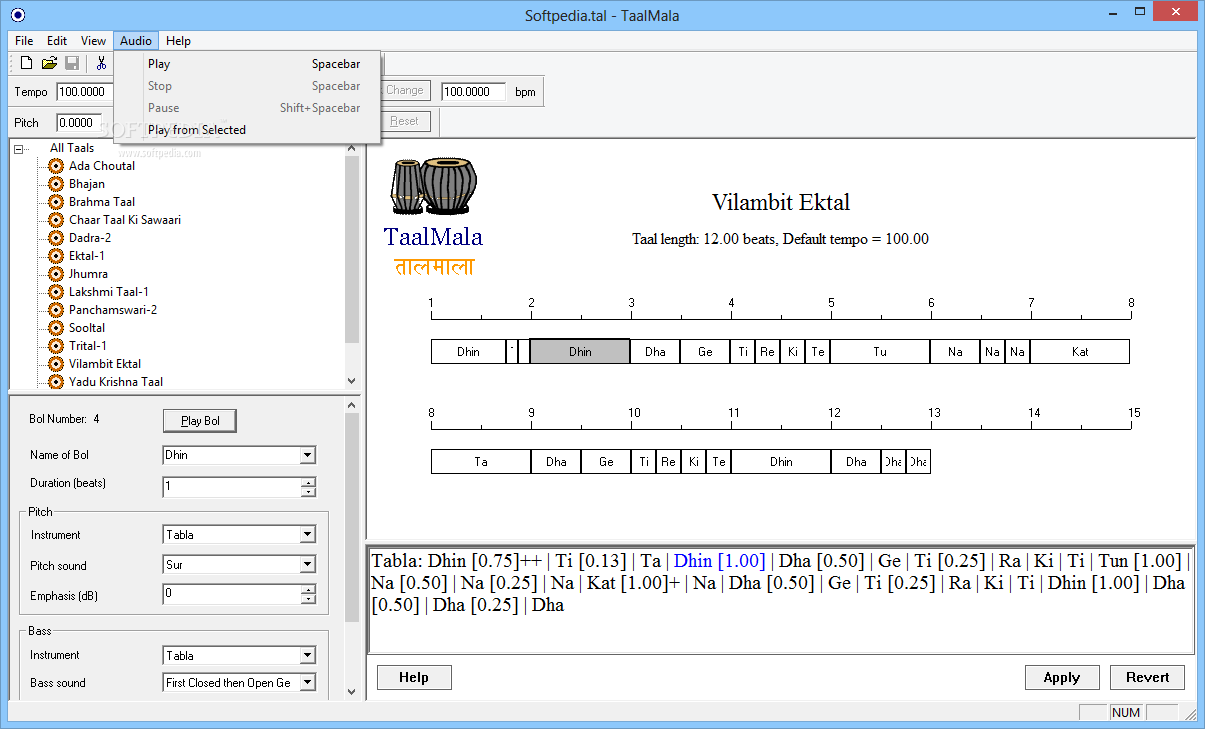
Task: Open the Edit menu
Action: tap(57, 41)
